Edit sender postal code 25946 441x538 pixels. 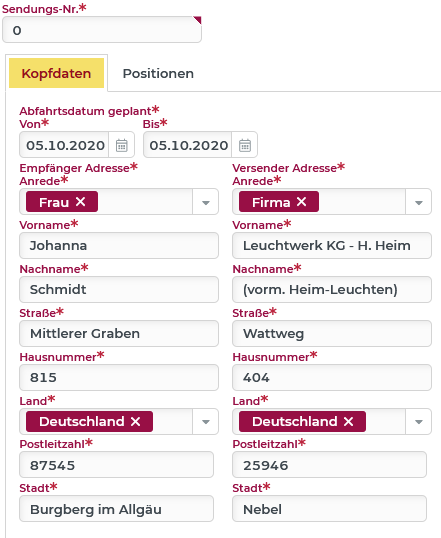[x=329, y=465]
